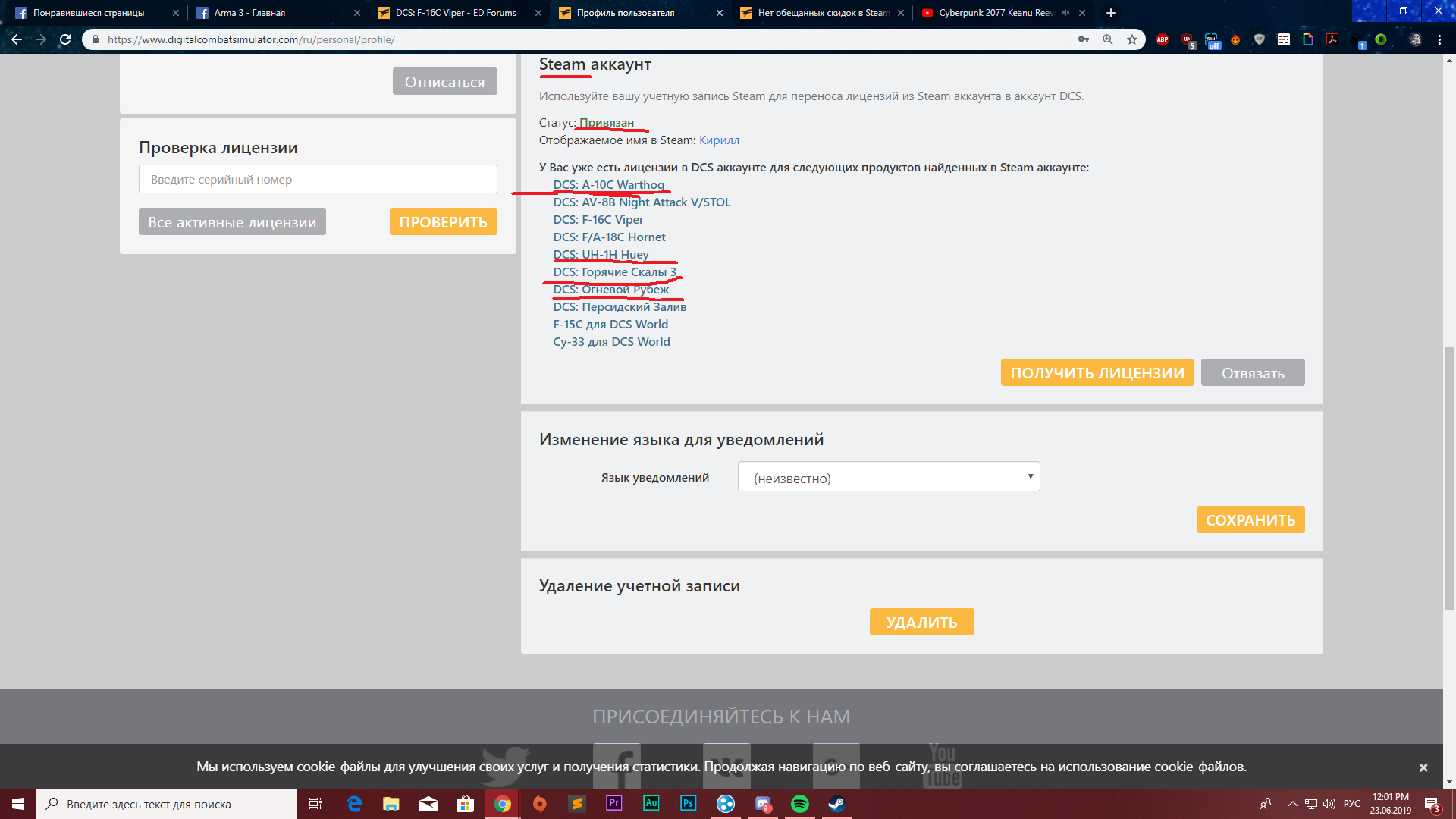Open the volume control in system tray
The image size is (1456, 819).
click(x=1329, y=804)
